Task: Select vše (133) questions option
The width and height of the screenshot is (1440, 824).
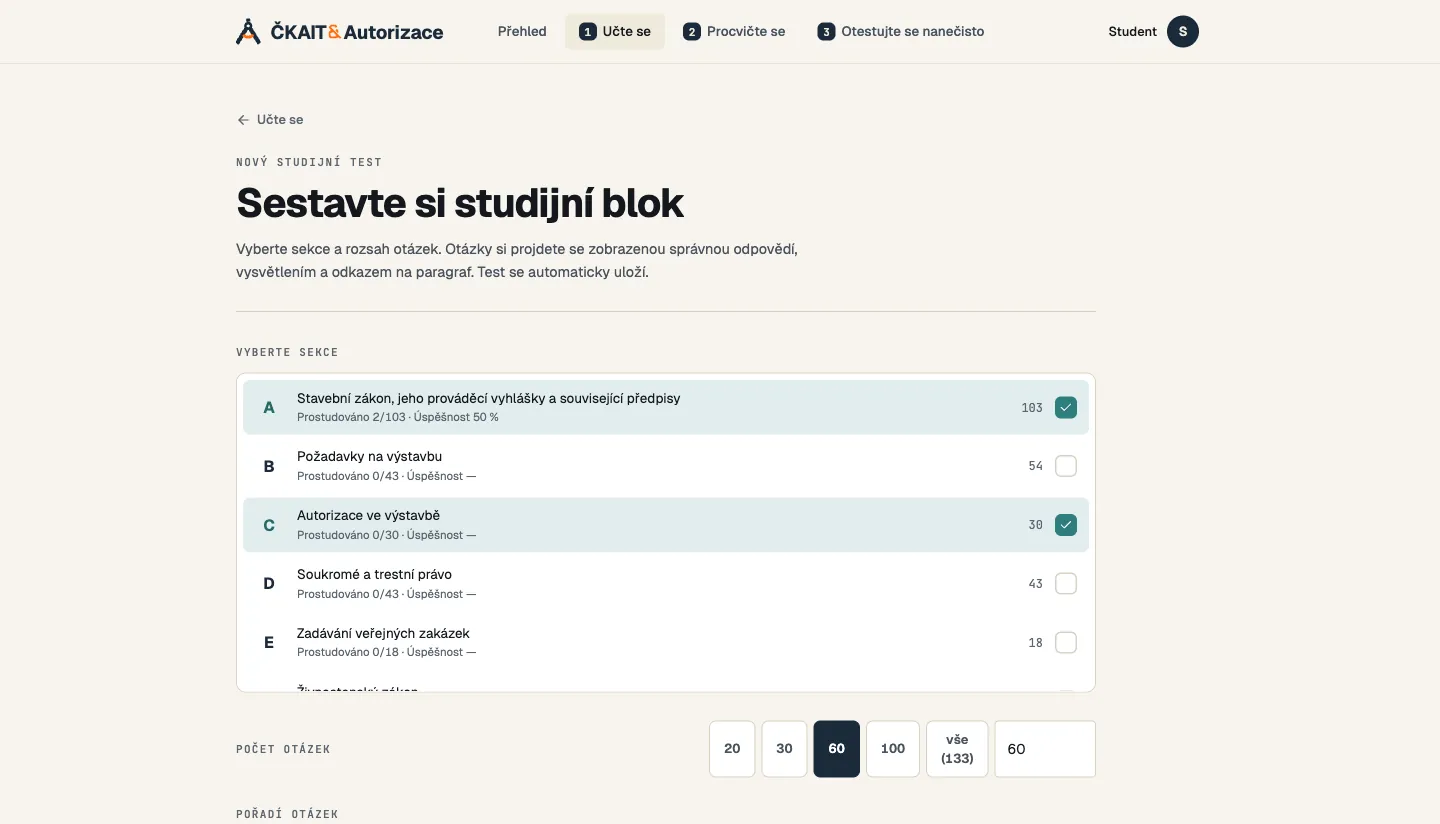Action: (957, 749)
